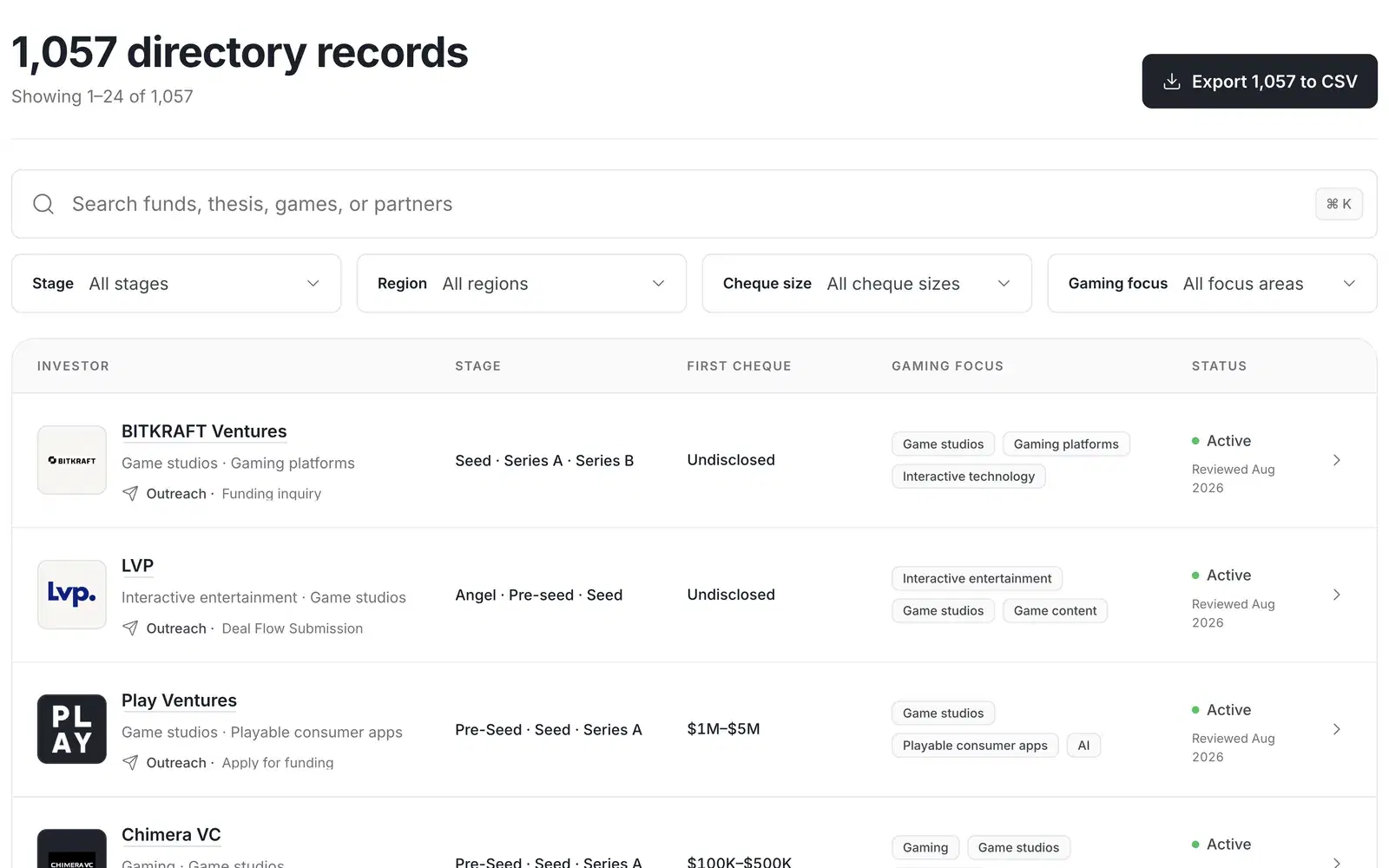Select Play Ventures' Game studios tag
Viewport: 1389px width, 868px height.
(943, 713)
